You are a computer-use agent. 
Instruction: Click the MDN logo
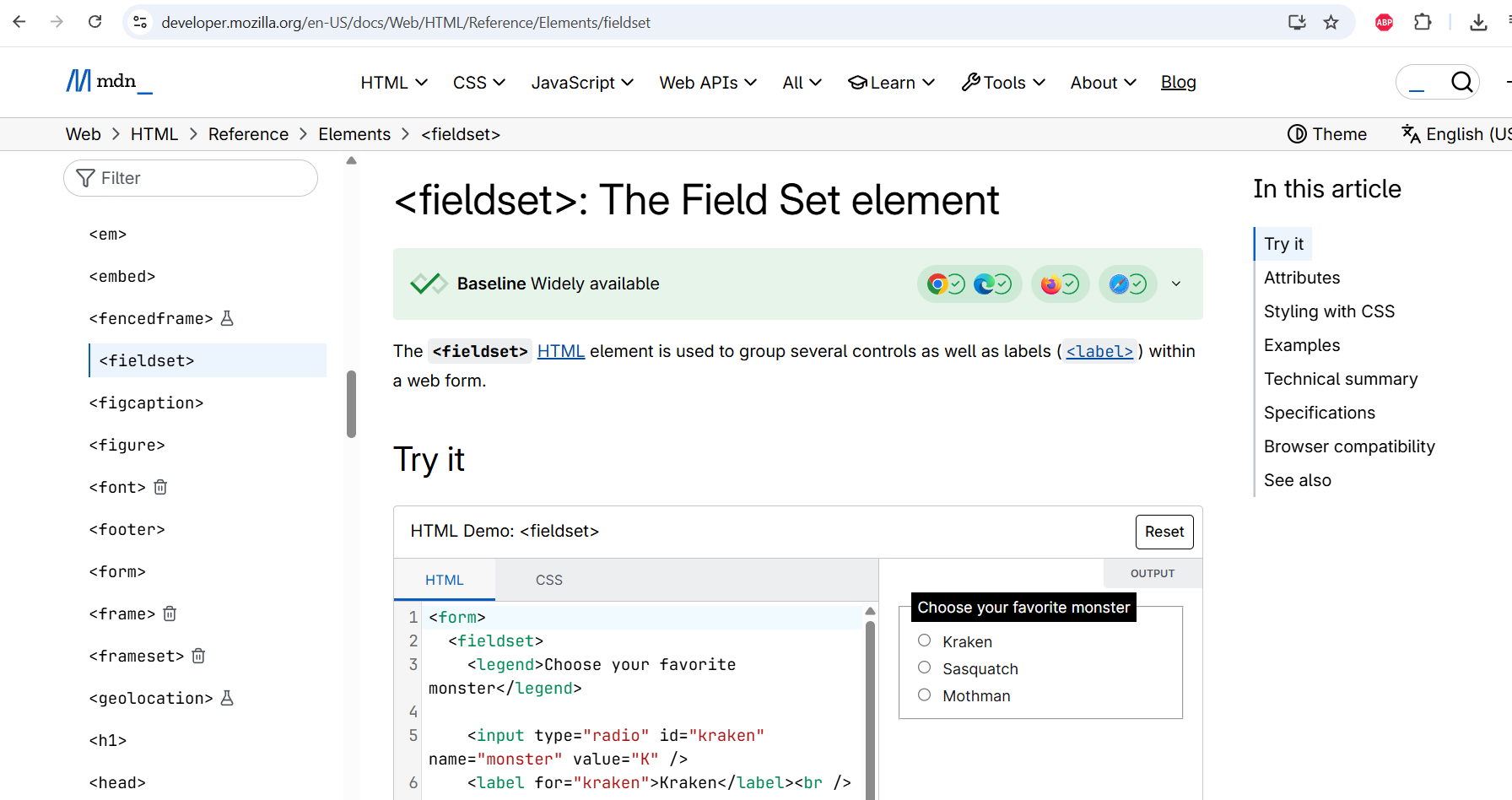click(109, 82)
